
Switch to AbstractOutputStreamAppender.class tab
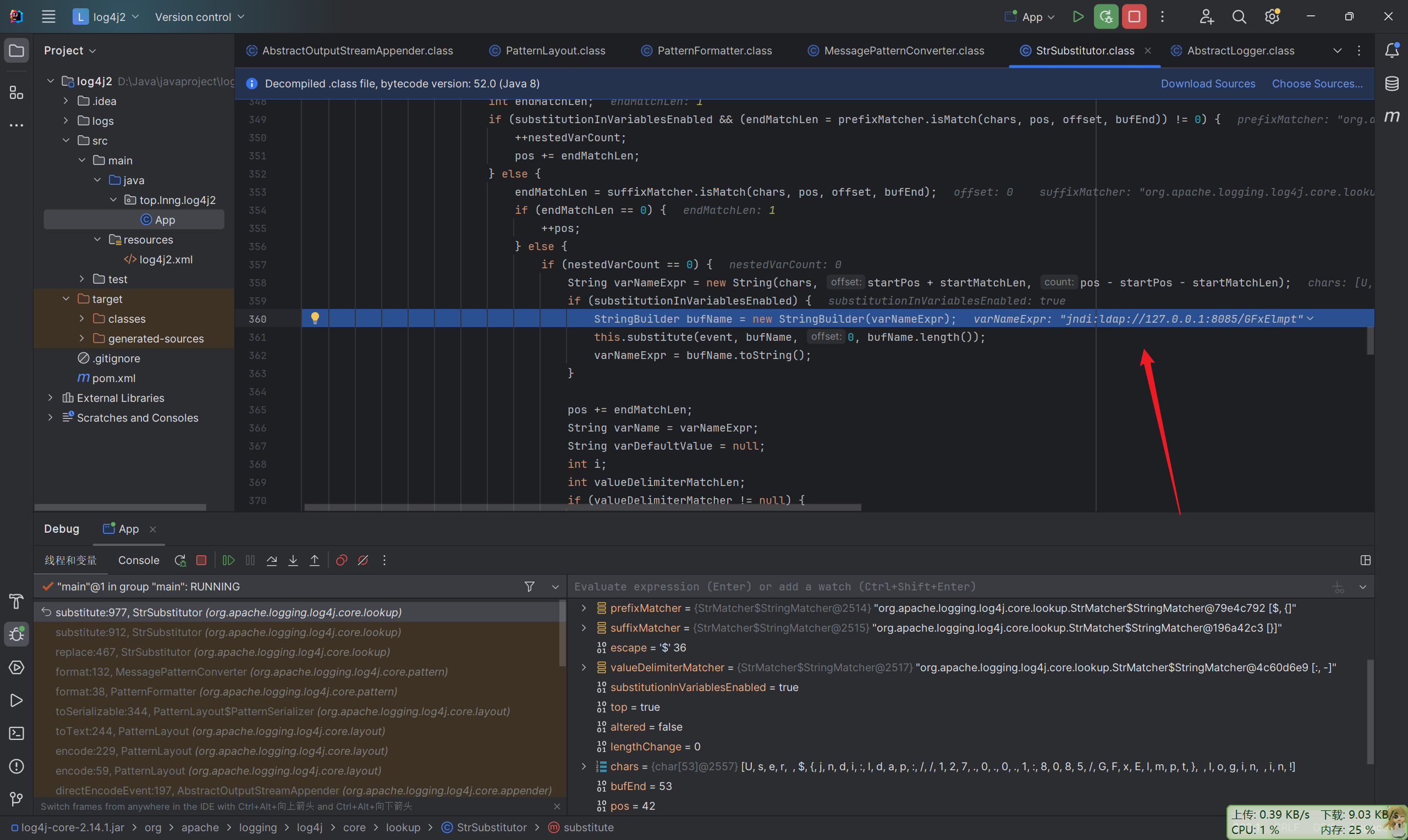[350, 51]
